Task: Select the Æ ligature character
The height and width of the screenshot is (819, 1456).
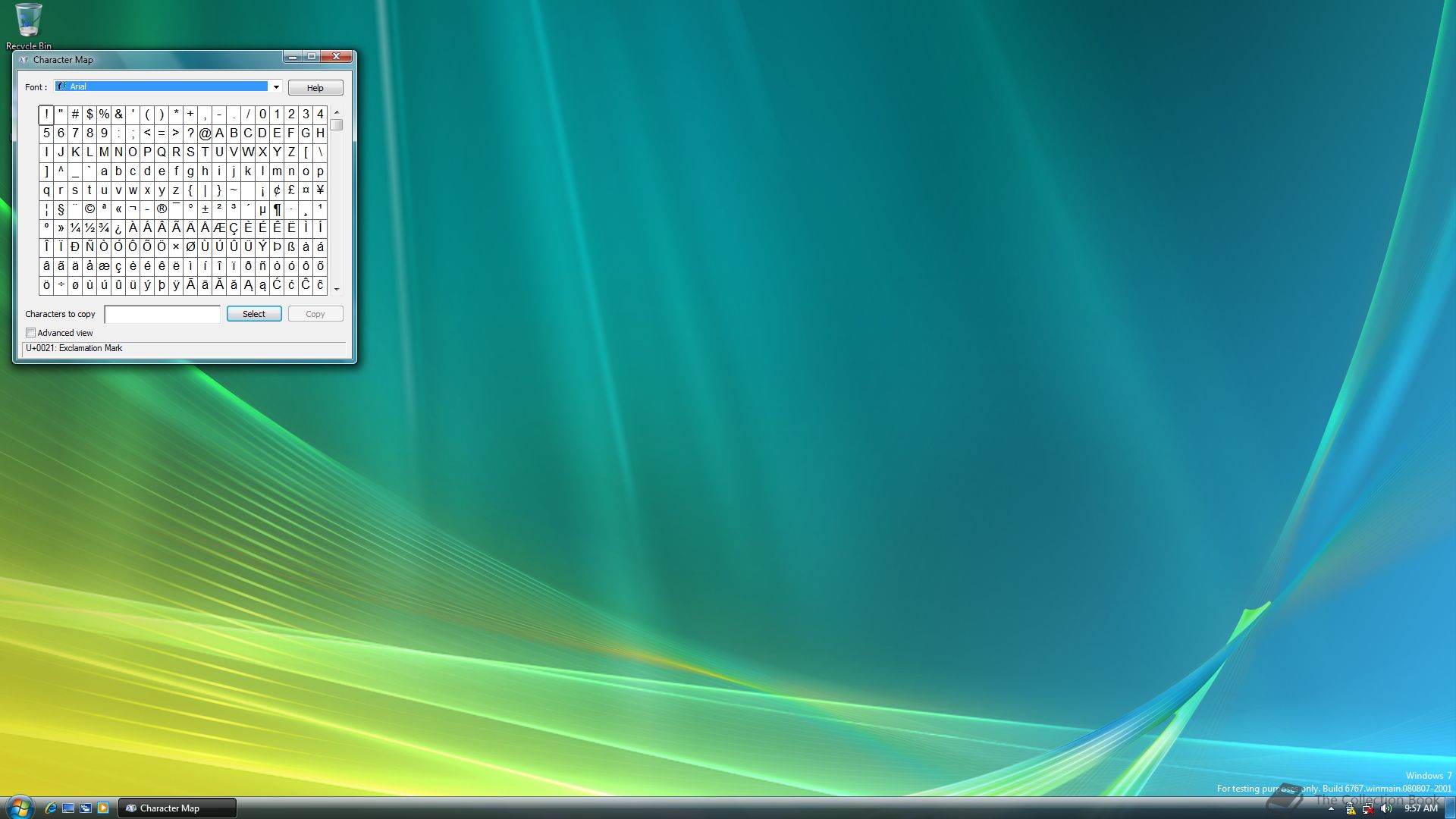Action: pos(219,228)
